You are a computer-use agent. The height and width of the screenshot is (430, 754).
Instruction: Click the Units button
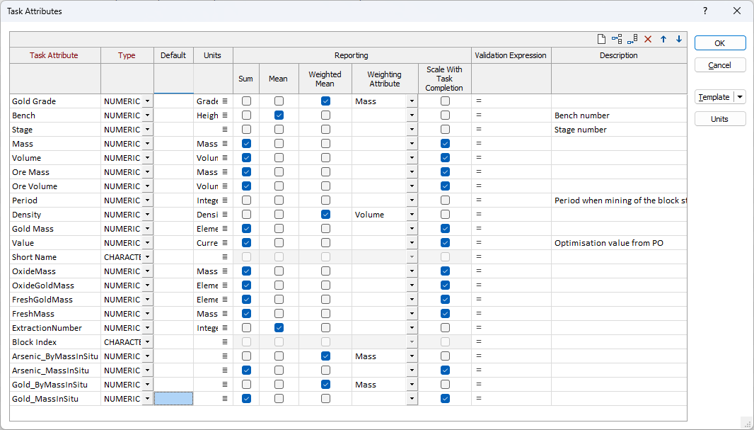719,119
